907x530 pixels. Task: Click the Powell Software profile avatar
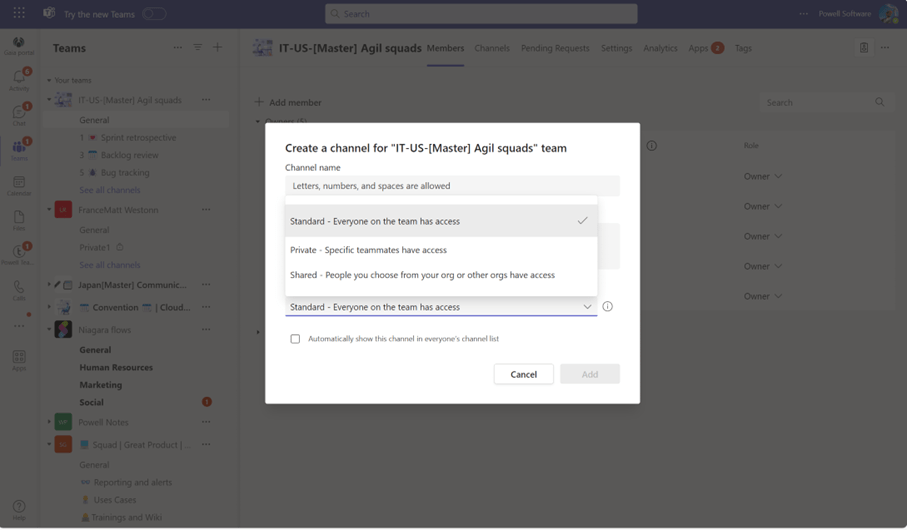pyautogui.click(x=888, y=13)
